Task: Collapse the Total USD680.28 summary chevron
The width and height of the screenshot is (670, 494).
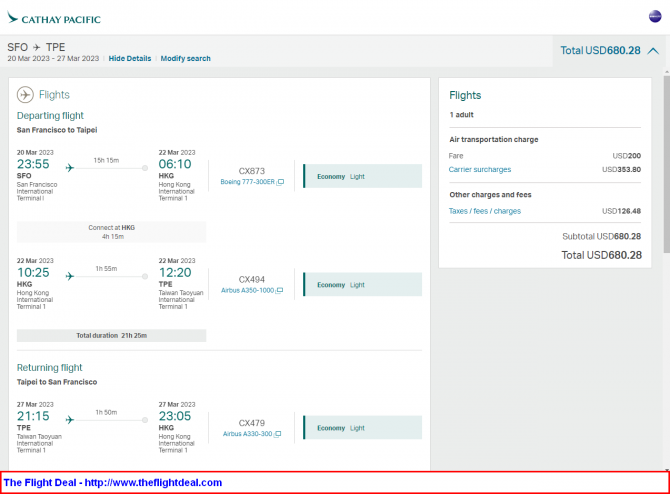Action: pyautogui.click(x=653, y=51)
